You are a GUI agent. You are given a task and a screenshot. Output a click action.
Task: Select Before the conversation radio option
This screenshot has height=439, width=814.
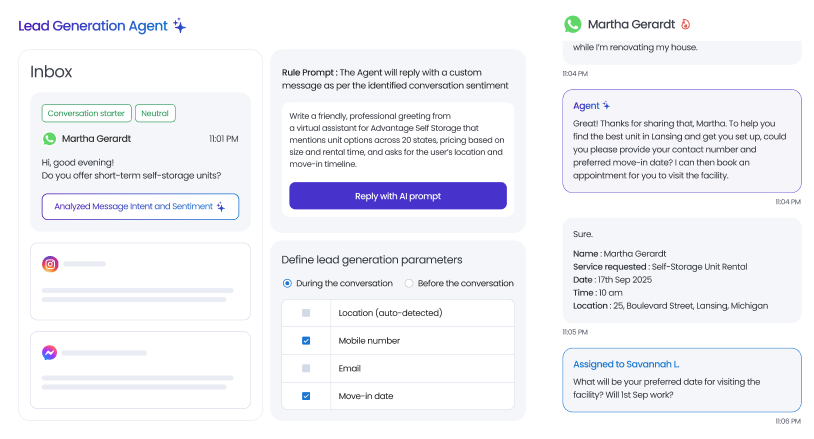409,283
